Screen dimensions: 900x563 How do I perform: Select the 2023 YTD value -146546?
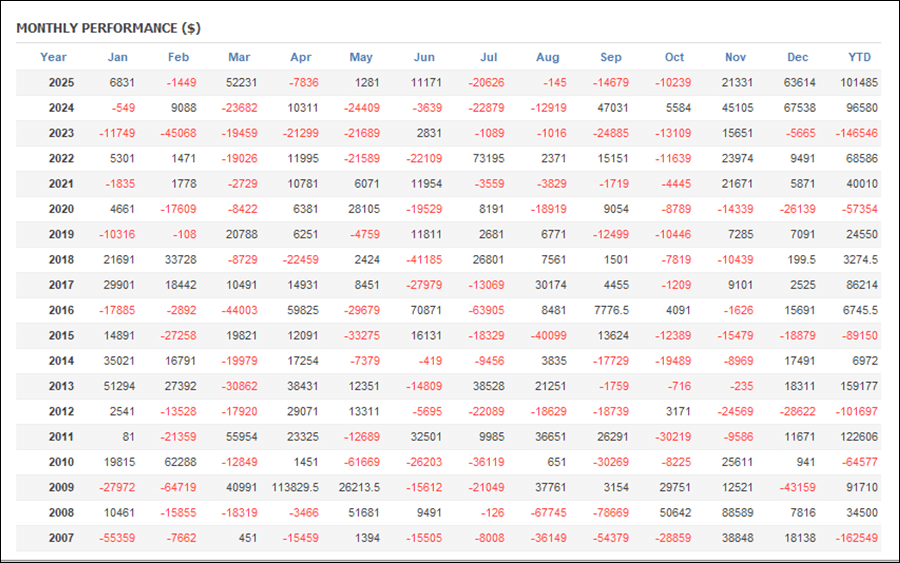[x=857, y=133]
